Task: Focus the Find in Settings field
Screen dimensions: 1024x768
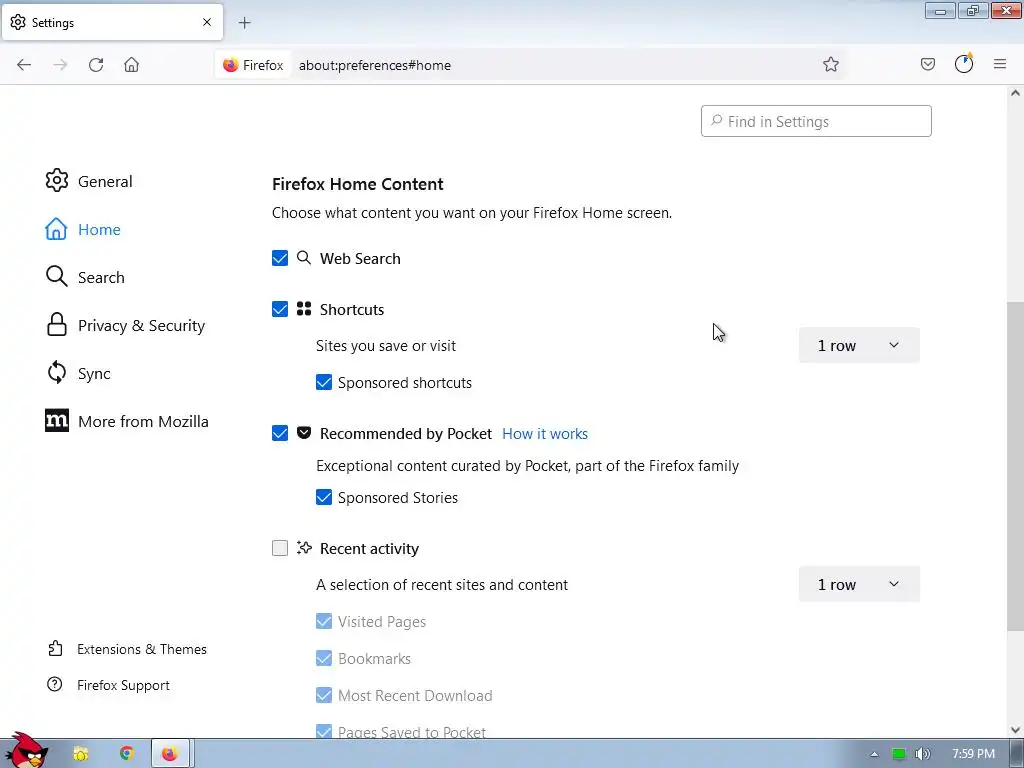Action: point(816,121)
